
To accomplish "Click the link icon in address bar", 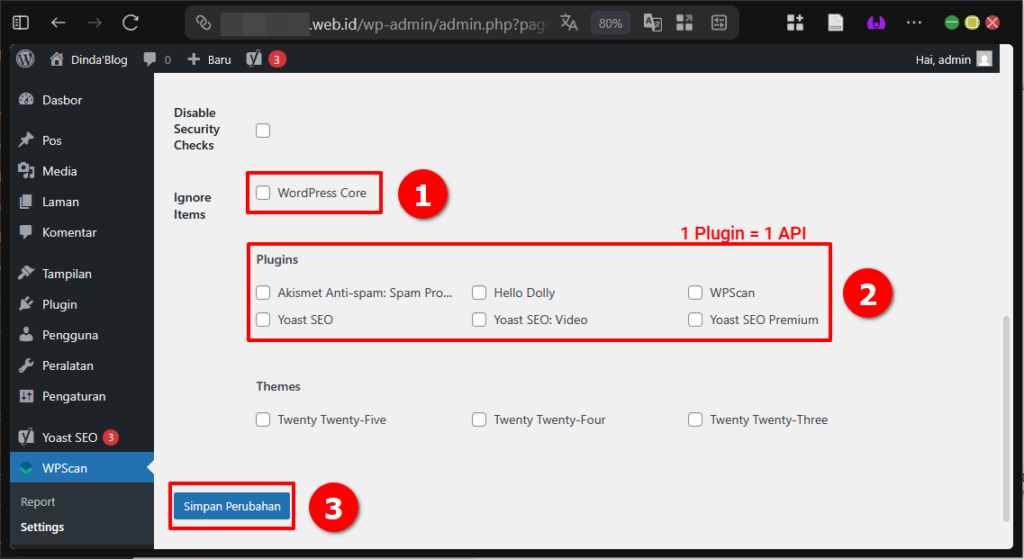I will click(x=204, y=24).
